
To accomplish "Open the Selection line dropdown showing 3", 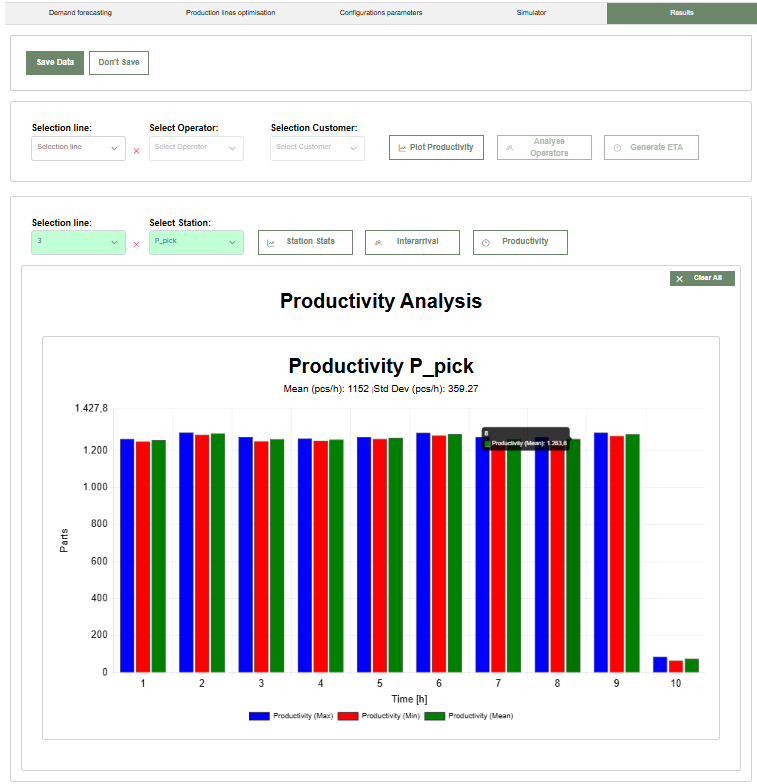I will [78, 242].
